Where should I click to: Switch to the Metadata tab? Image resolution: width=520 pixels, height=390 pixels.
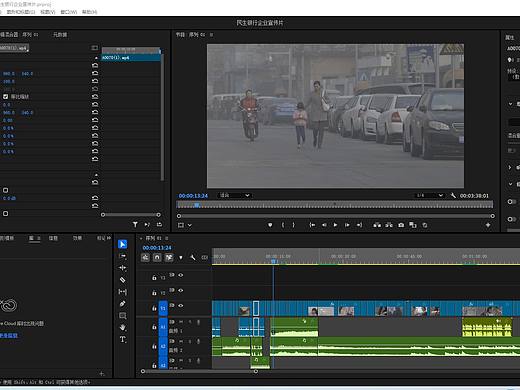(x=60, y=35)
